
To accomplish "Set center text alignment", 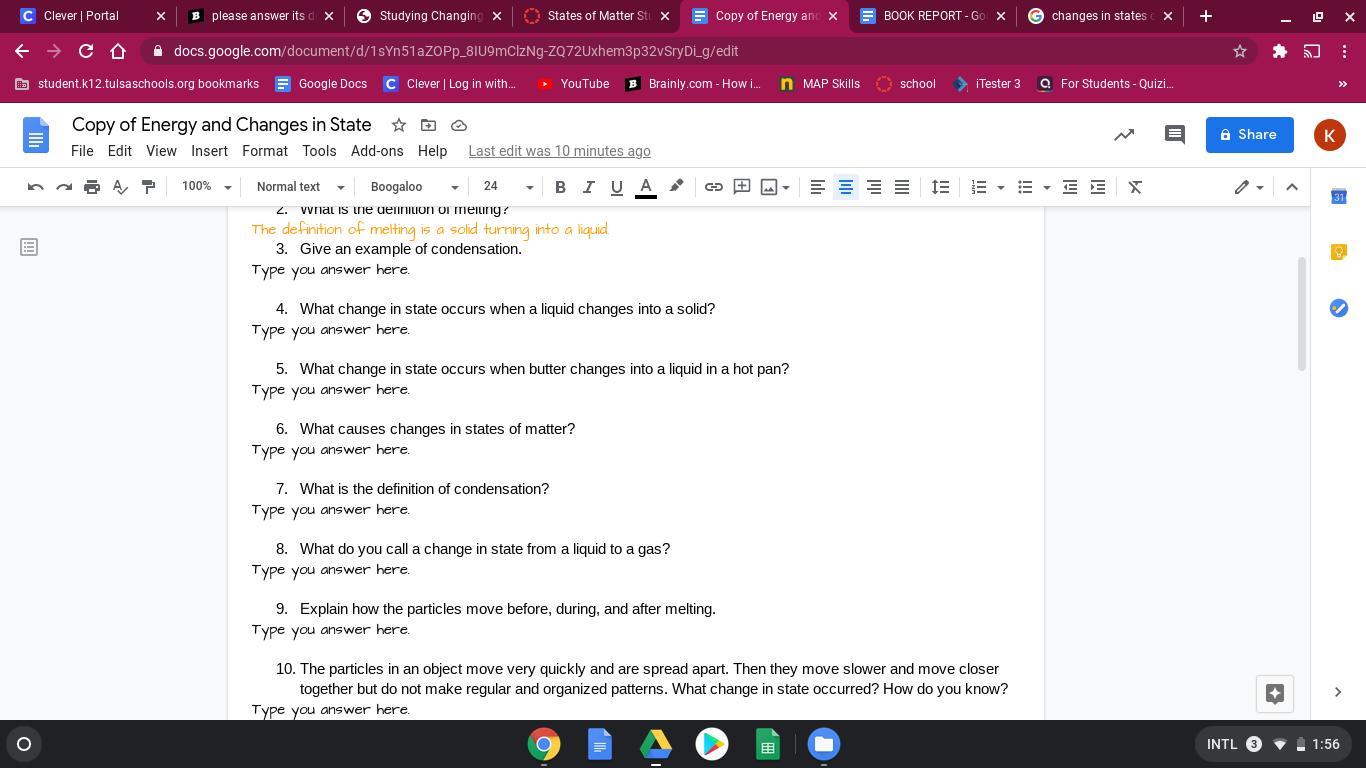I will [x=846, y=187].
